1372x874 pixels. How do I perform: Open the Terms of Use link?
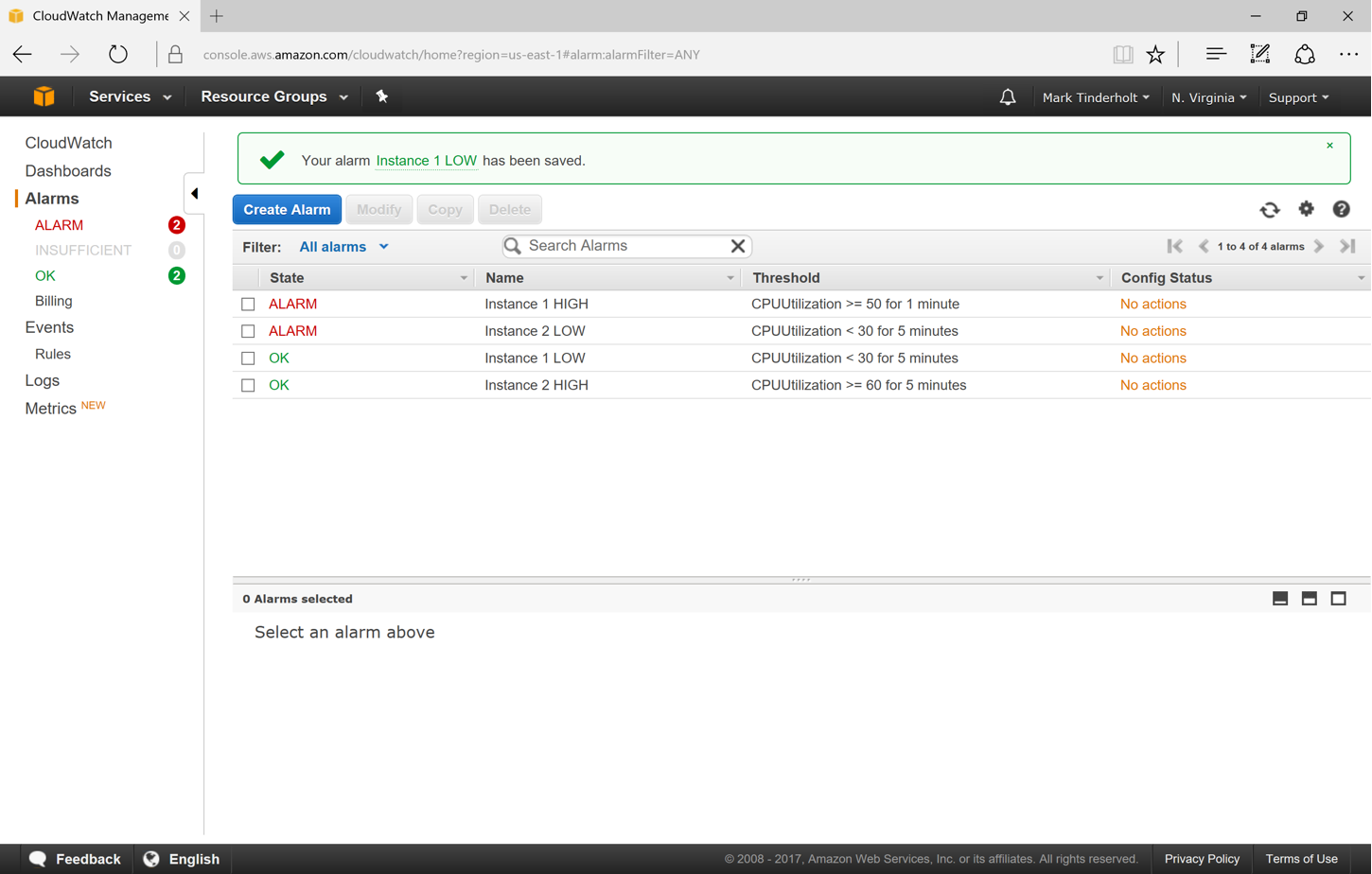(x=1301, y=859)
